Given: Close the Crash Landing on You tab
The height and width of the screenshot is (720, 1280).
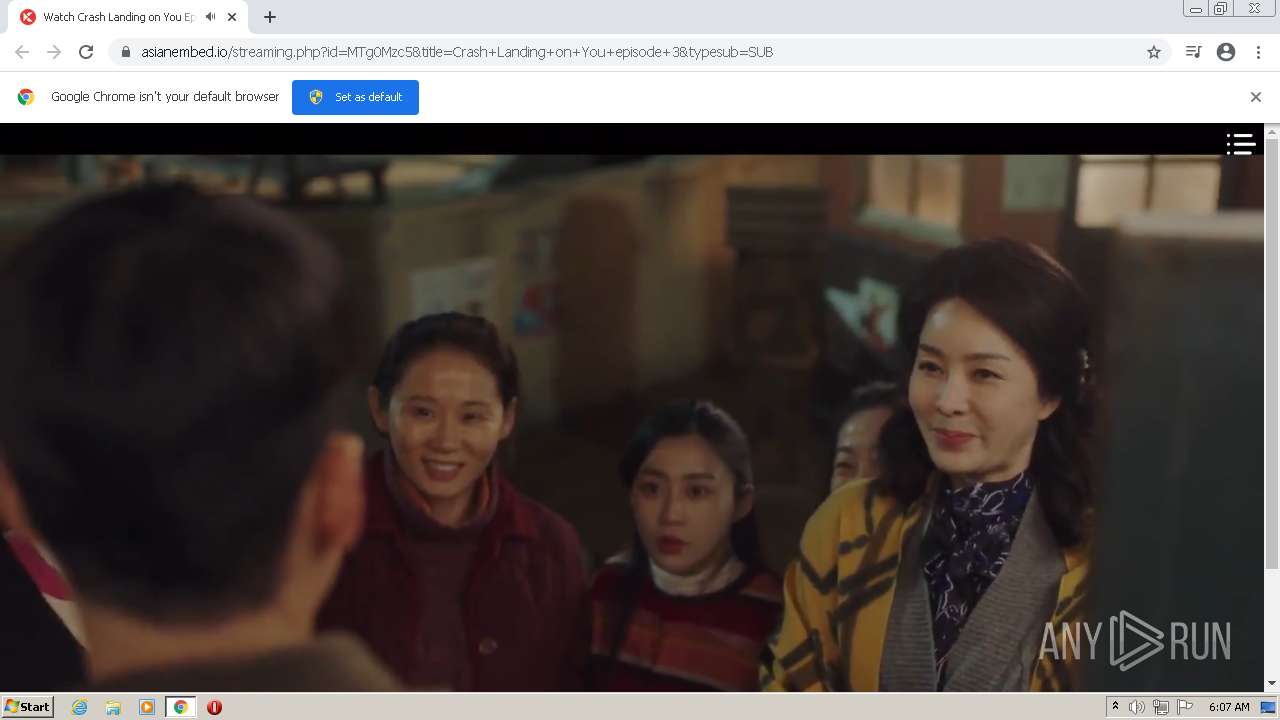Looking at the screenshot, I should tap(232, 17).
